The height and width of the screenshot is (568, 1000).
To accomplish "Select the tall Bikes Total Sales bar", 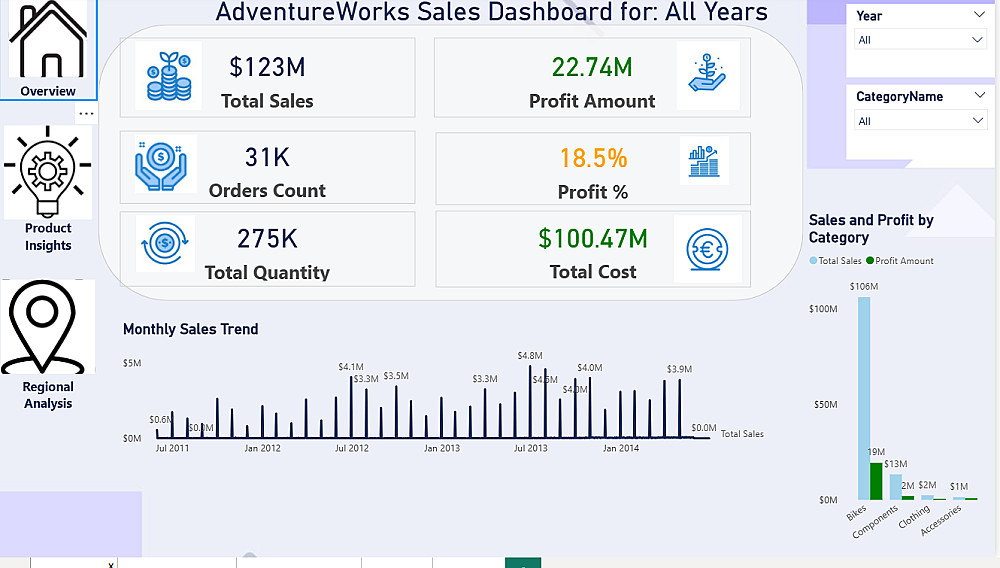I will pos(863,398).
